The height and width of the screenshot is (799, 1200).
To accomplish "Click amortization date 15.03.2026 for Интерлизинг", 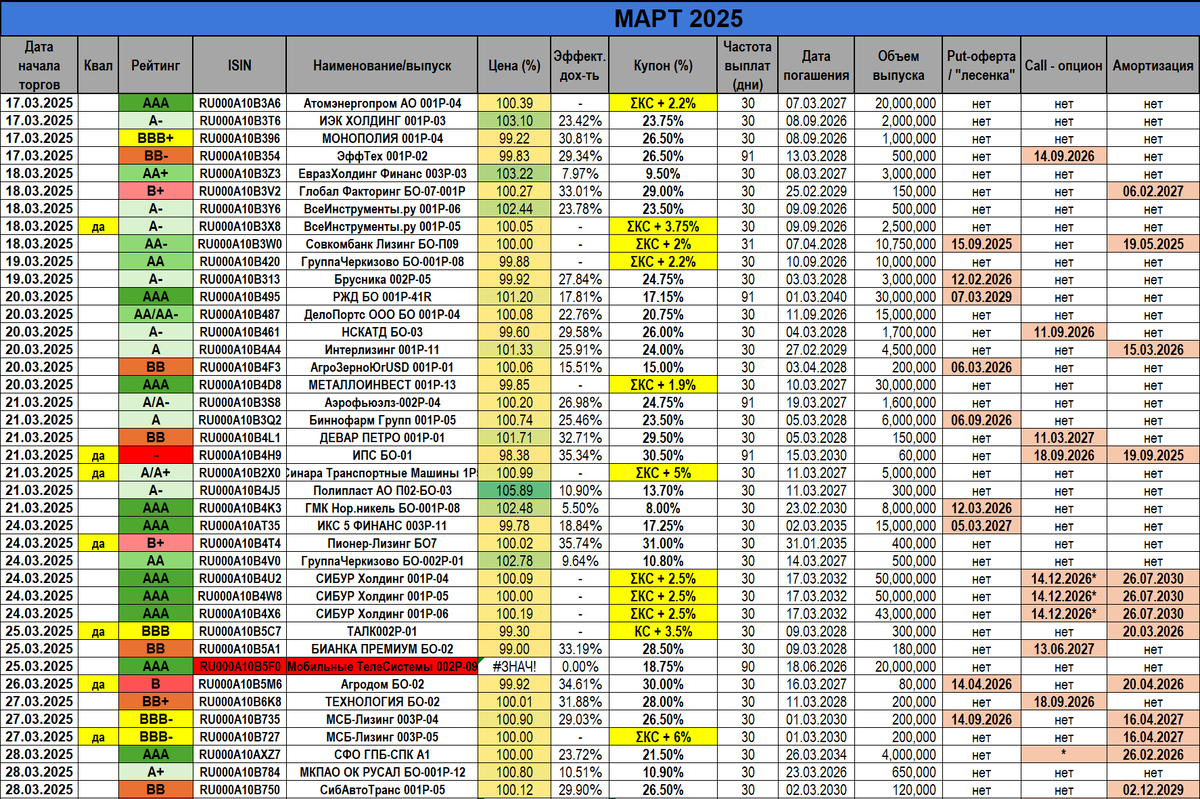I will point(1153,348).
